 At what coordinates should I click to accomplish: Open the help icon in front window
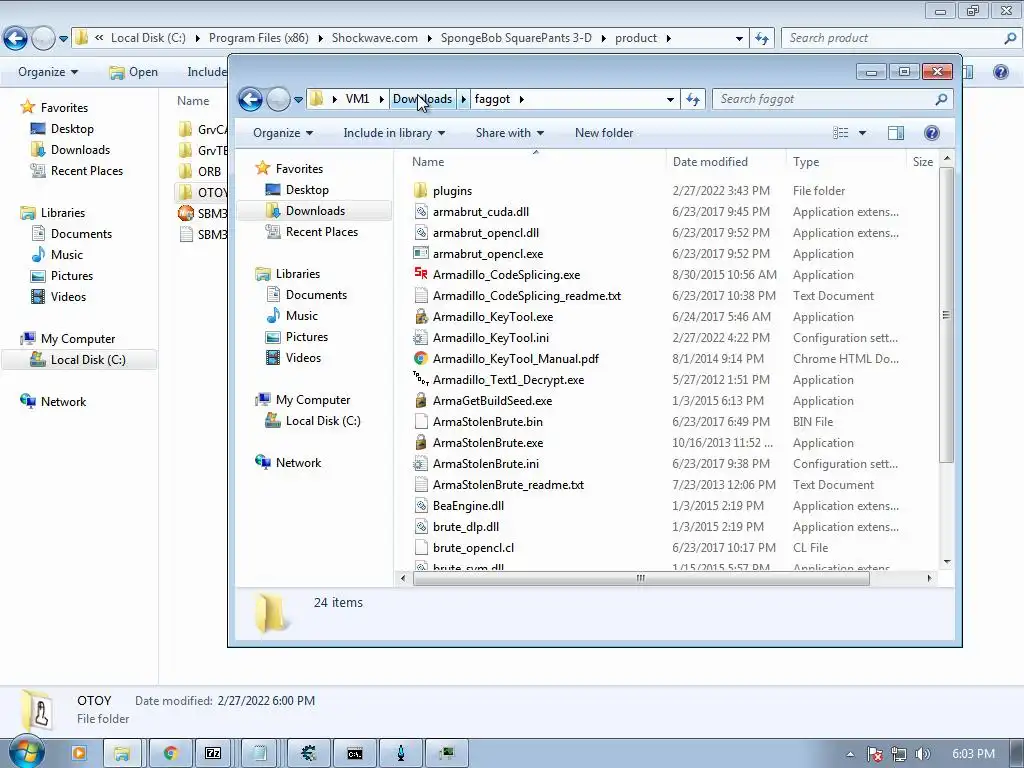(x=932, y=133)
